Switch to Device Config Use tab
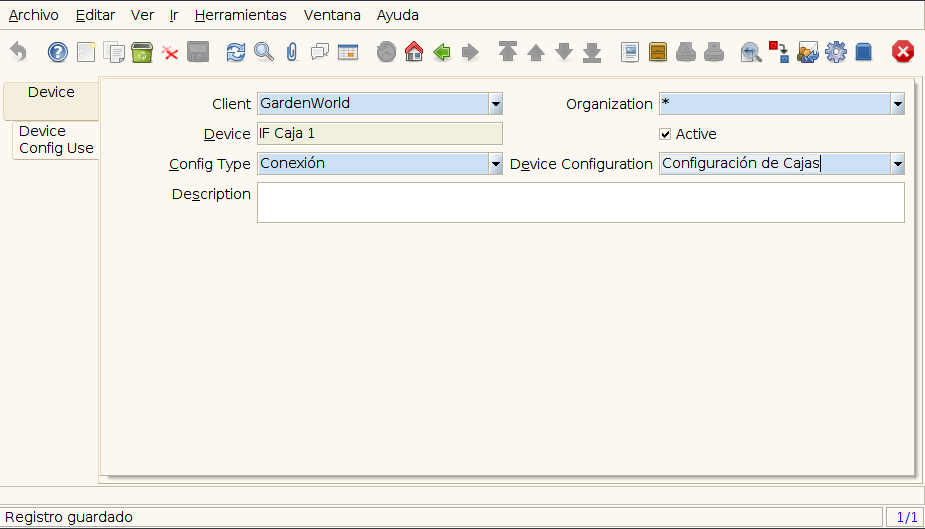Image resolution: width=925 pixels, height=529 pixels. [56, 140]
